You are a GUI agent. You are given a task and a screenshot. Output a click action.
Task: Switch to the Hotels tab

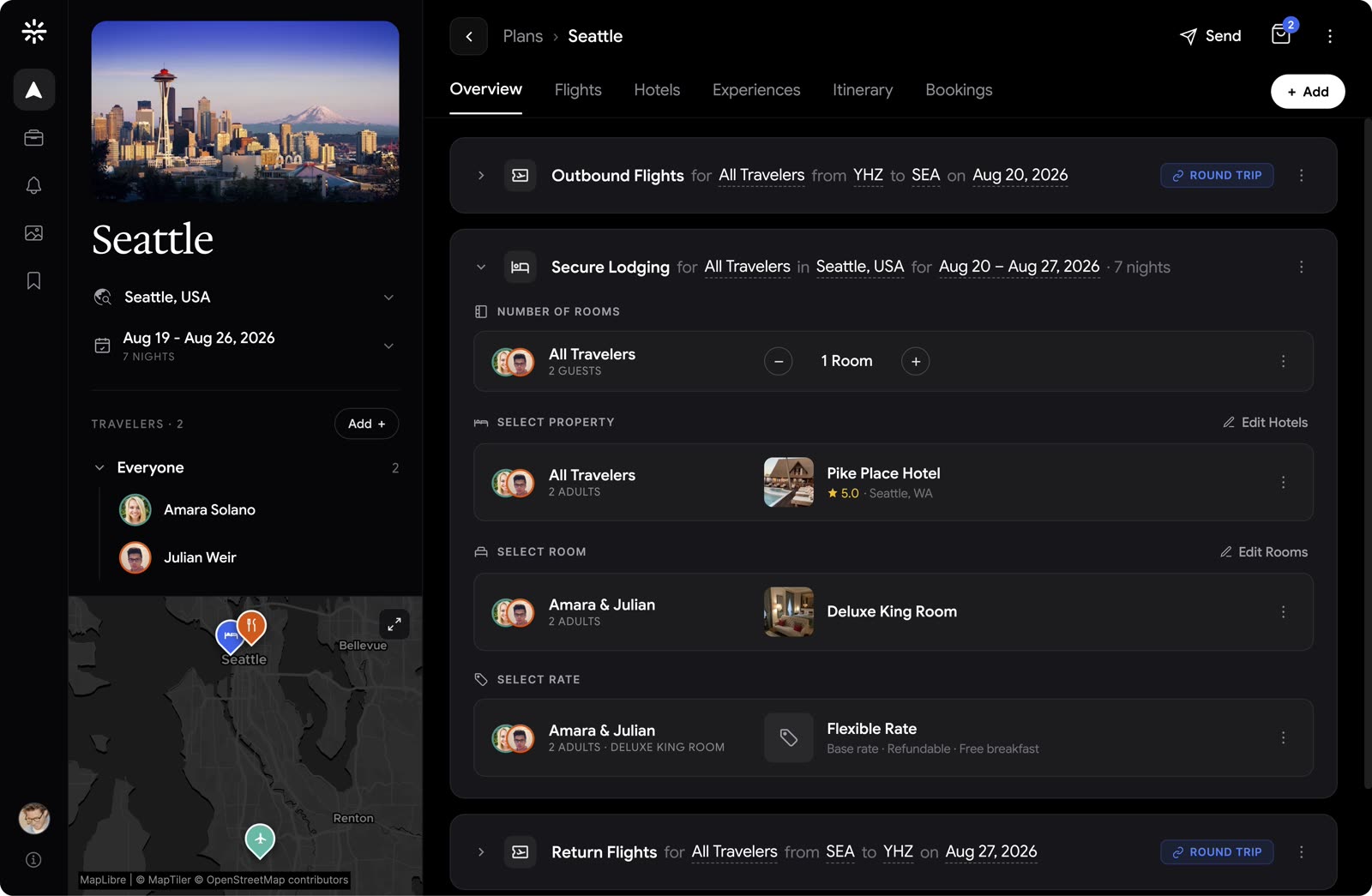click(x=657, y=90)
